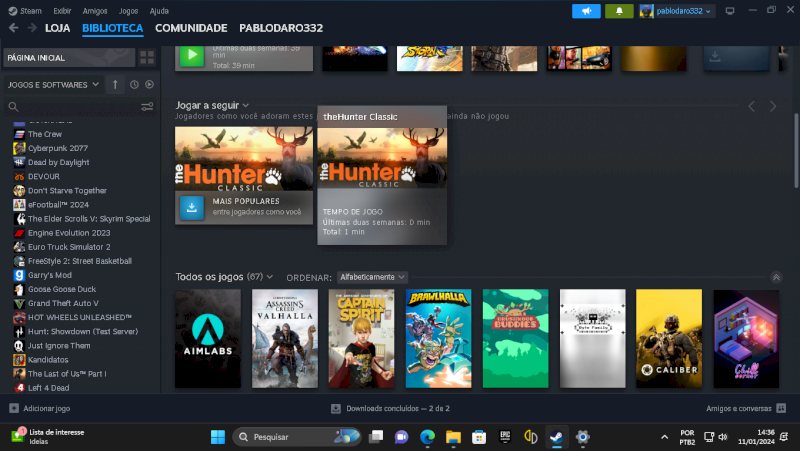Download theHunter Classic with blue install button

(x=192, y=207)
